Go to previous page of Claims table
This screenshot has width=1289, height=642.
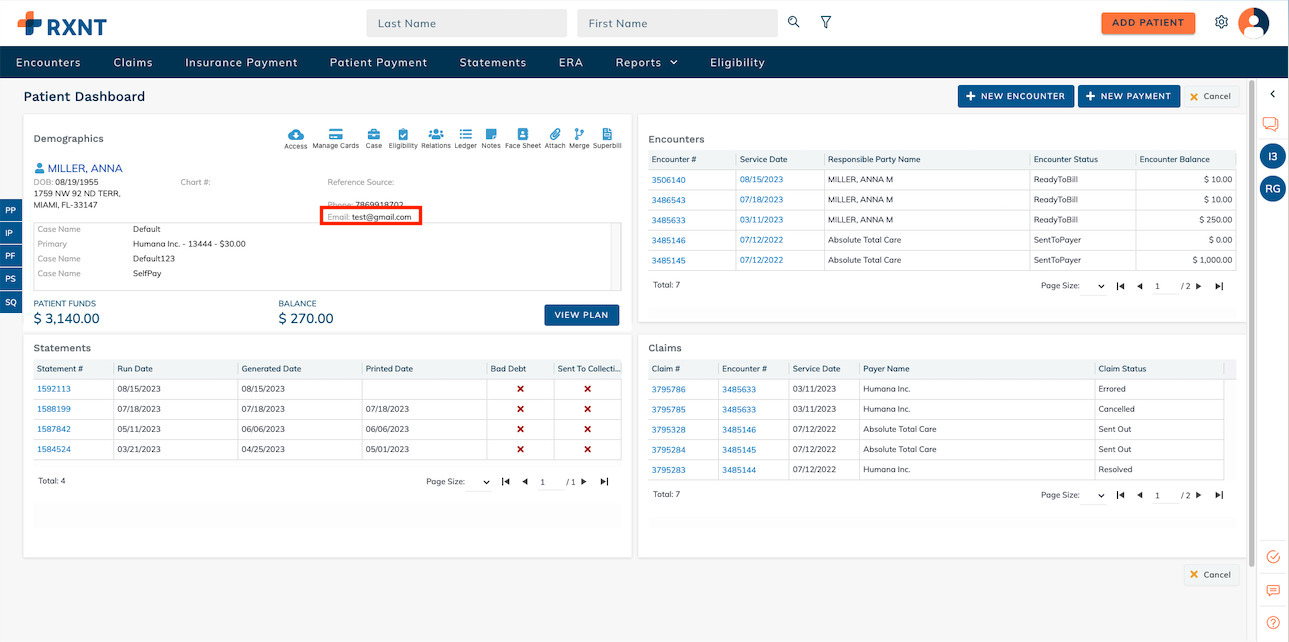pos(1140,495)
